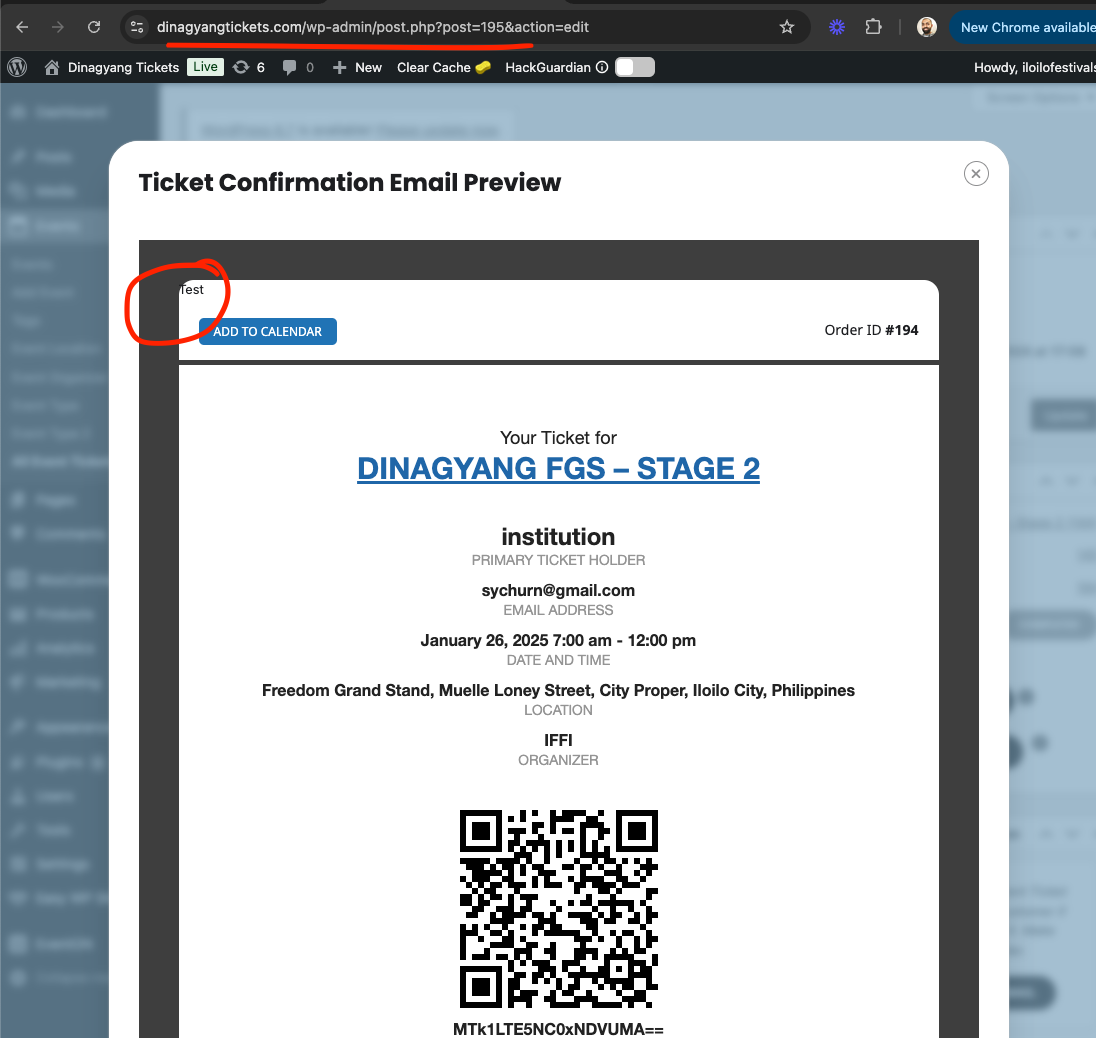Toggle the HackGuardian switch
The width and height of the screenshot is (1096, 1038).
click(635, 67)
